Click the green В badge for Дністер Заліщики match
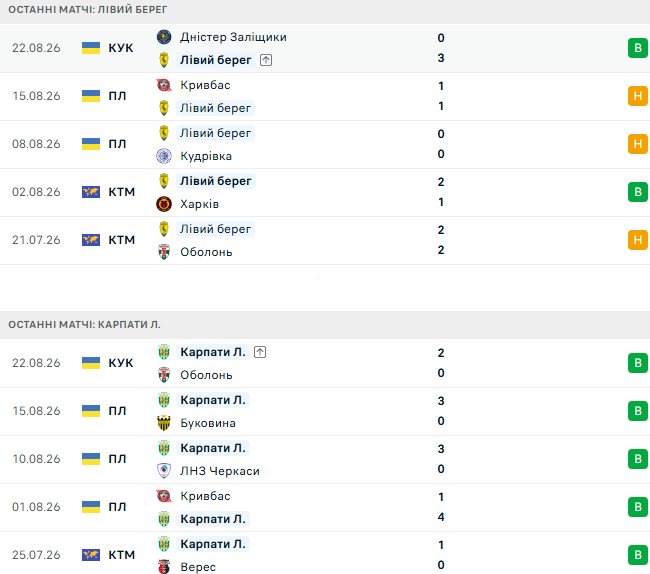 pyautogui.click(x=638, y=48)
